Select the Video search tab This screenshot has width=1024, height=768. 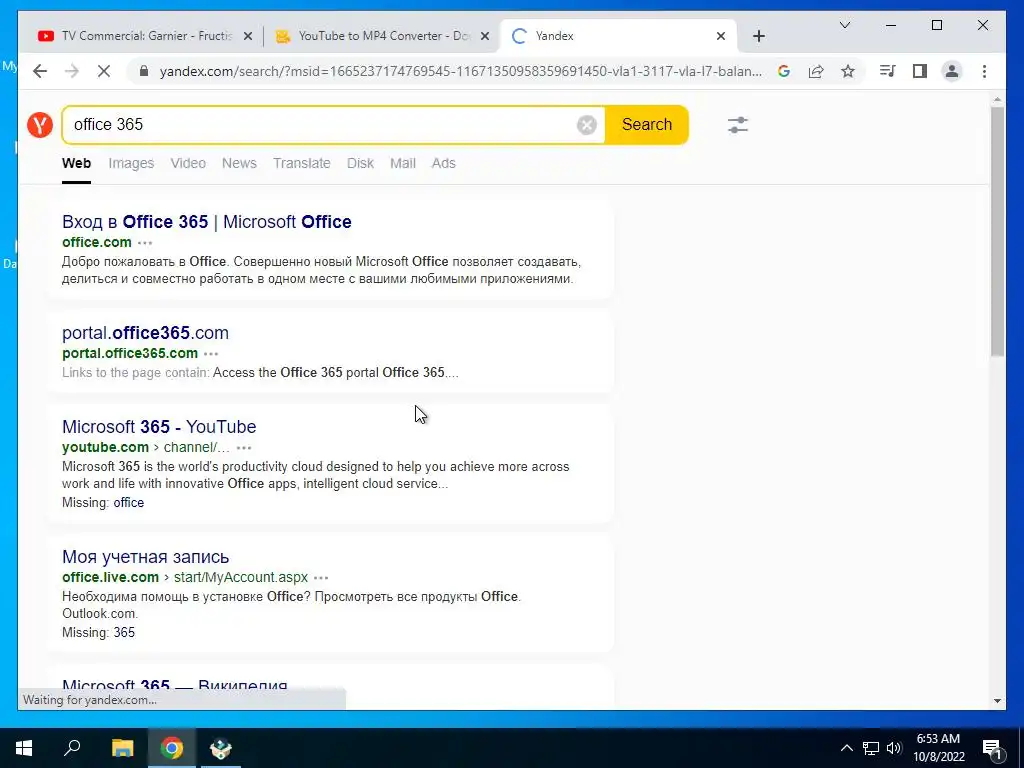[188, 163]
